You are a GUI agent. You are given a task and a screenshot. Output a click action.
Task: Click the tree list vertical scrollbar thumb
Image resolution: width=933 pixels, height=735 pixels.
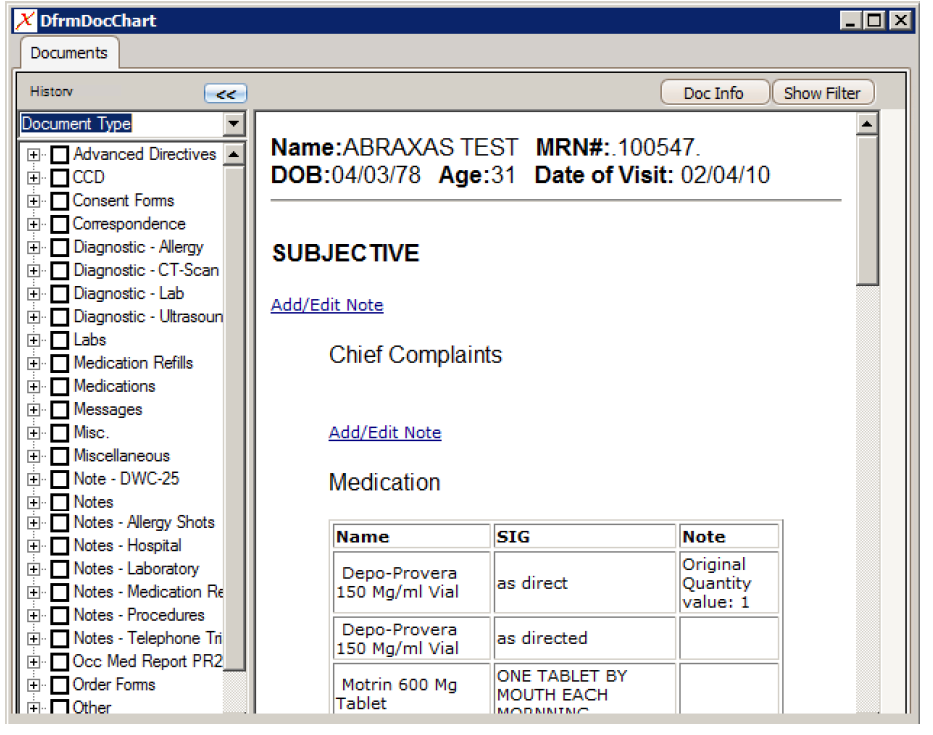coord(234,418)
